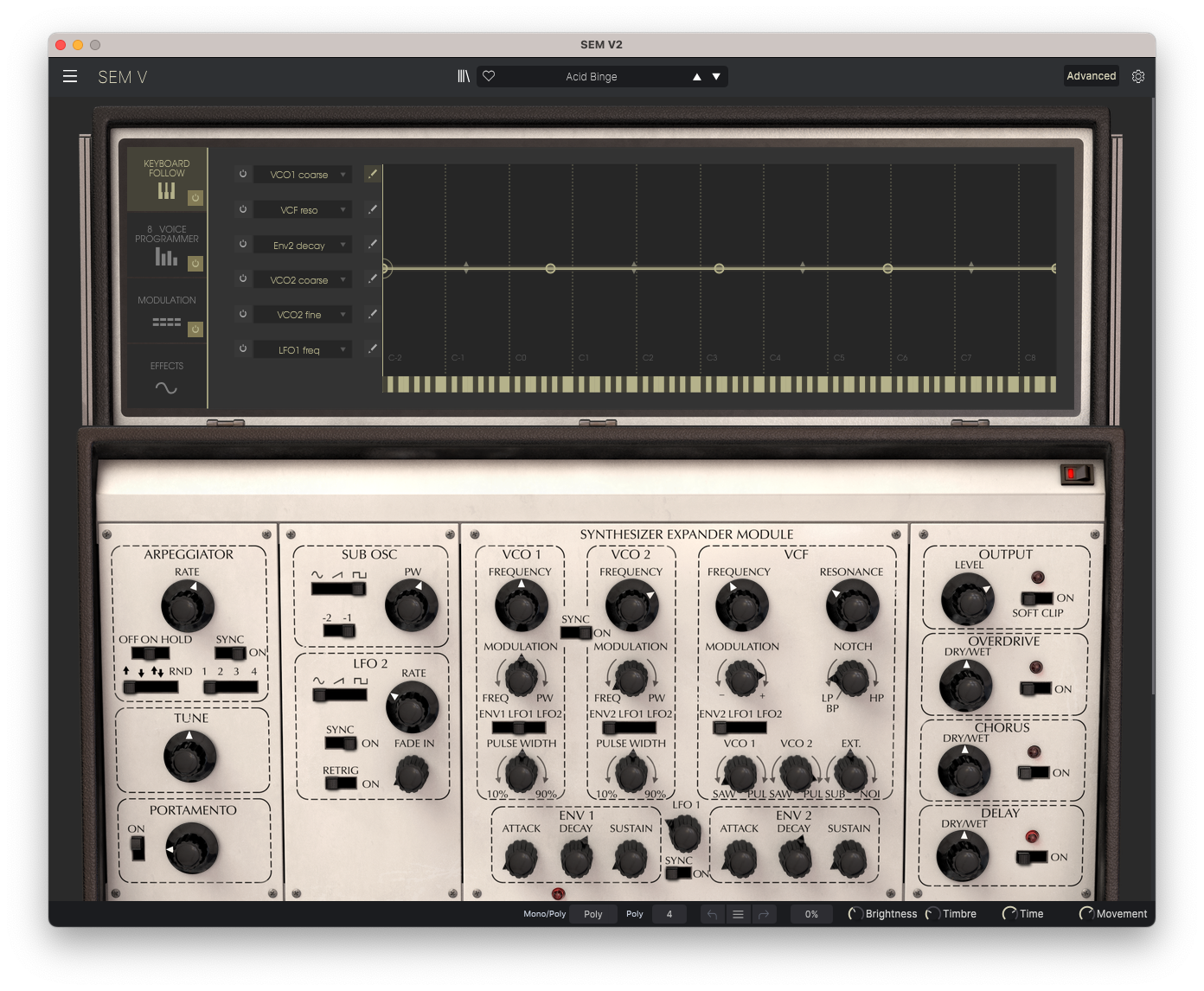Screen dimensions: 1204x991
Task: Select 8 Voice Programmer tab
Action: pyautogui.click(x=167, y=245)
